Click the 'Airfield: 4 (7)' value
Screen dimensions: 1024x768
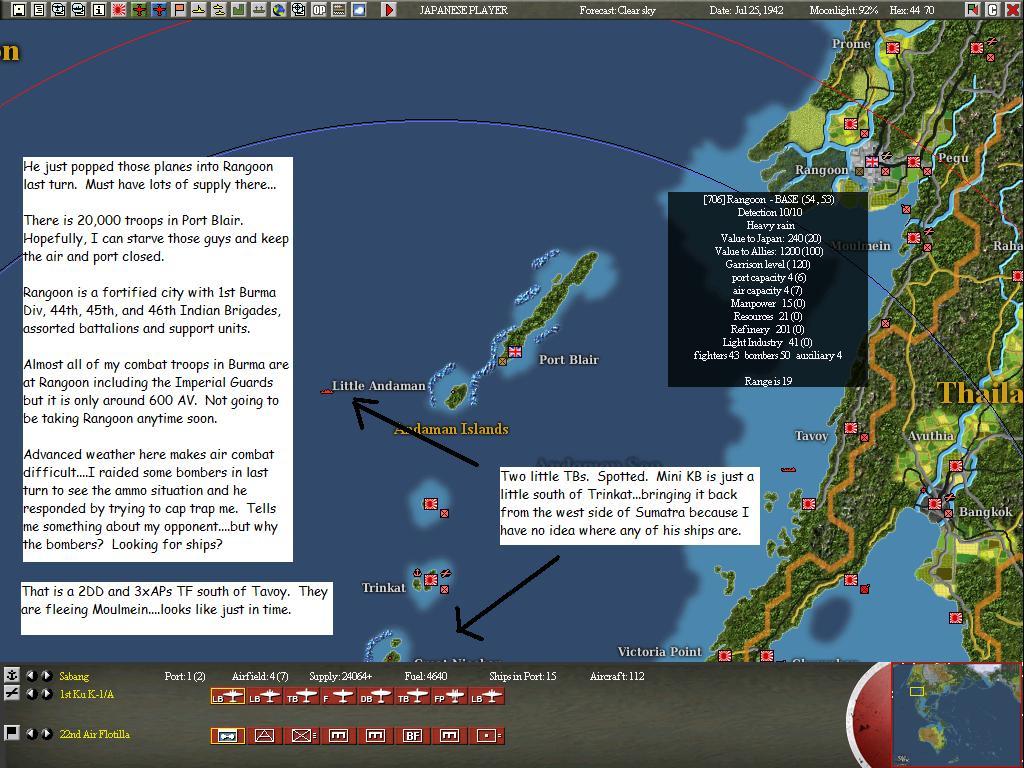[x=260, y=676]
